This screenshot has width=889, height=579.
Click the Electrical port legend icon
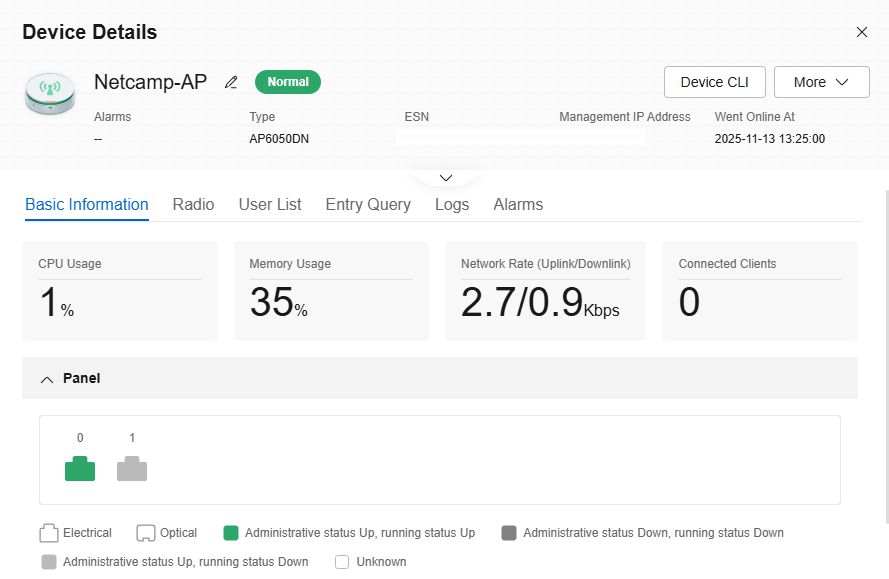click(49, 533)
